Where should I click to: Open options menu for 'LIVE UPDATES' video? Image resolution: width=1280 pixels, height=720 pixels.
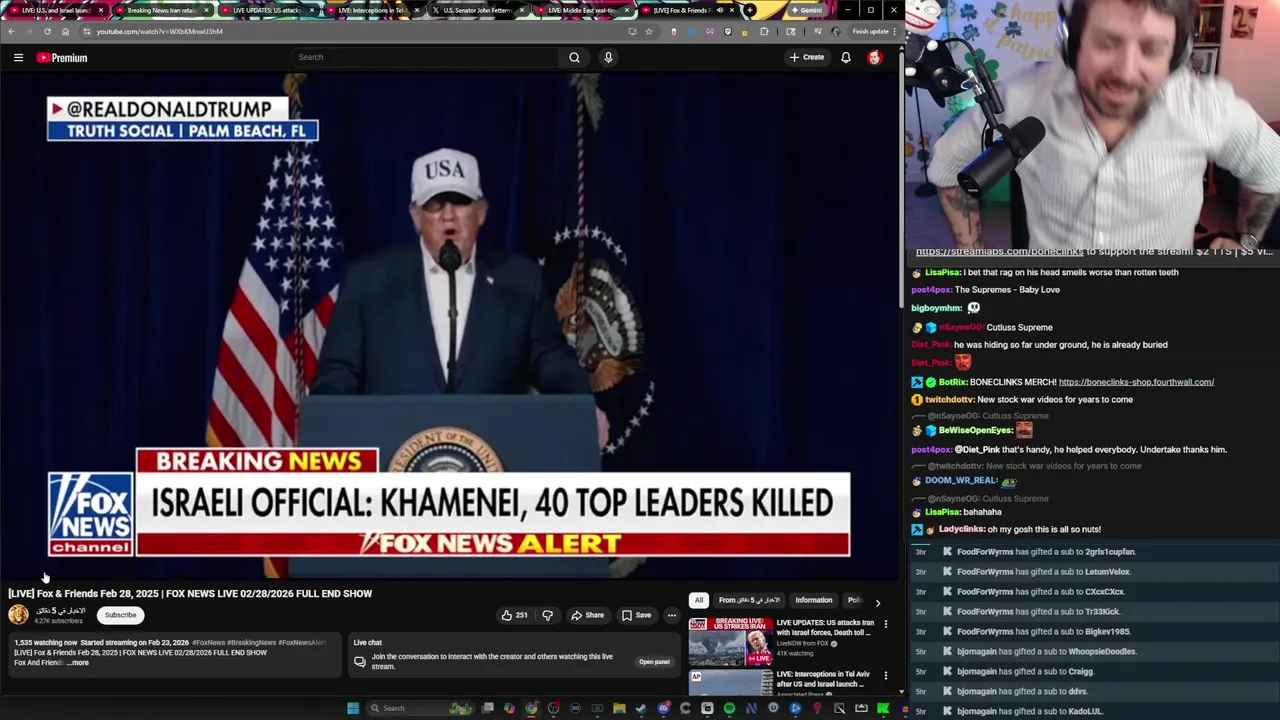pos(885,624)
